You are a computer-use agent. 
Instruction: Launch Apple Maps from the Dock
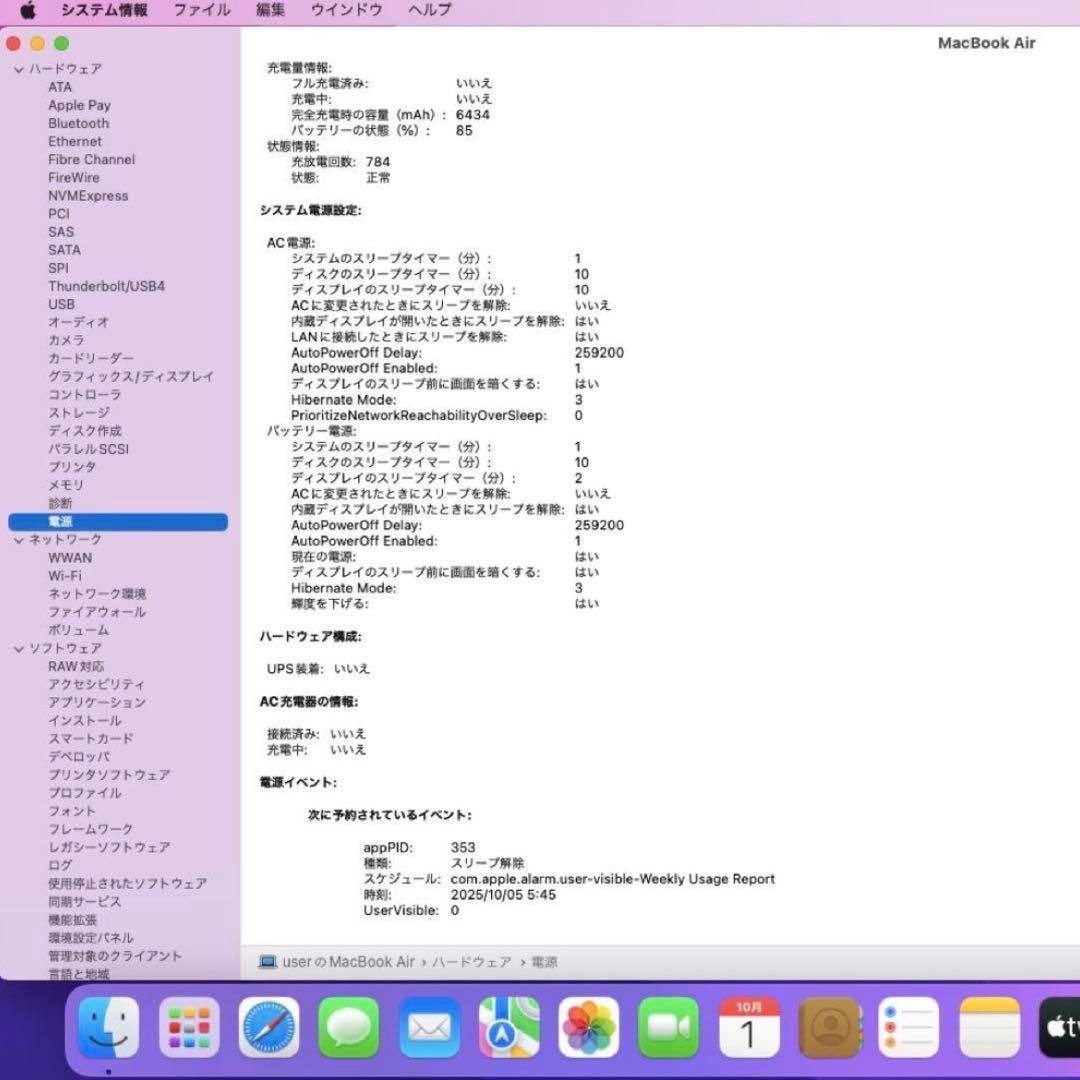click(x=508, y=1026)
